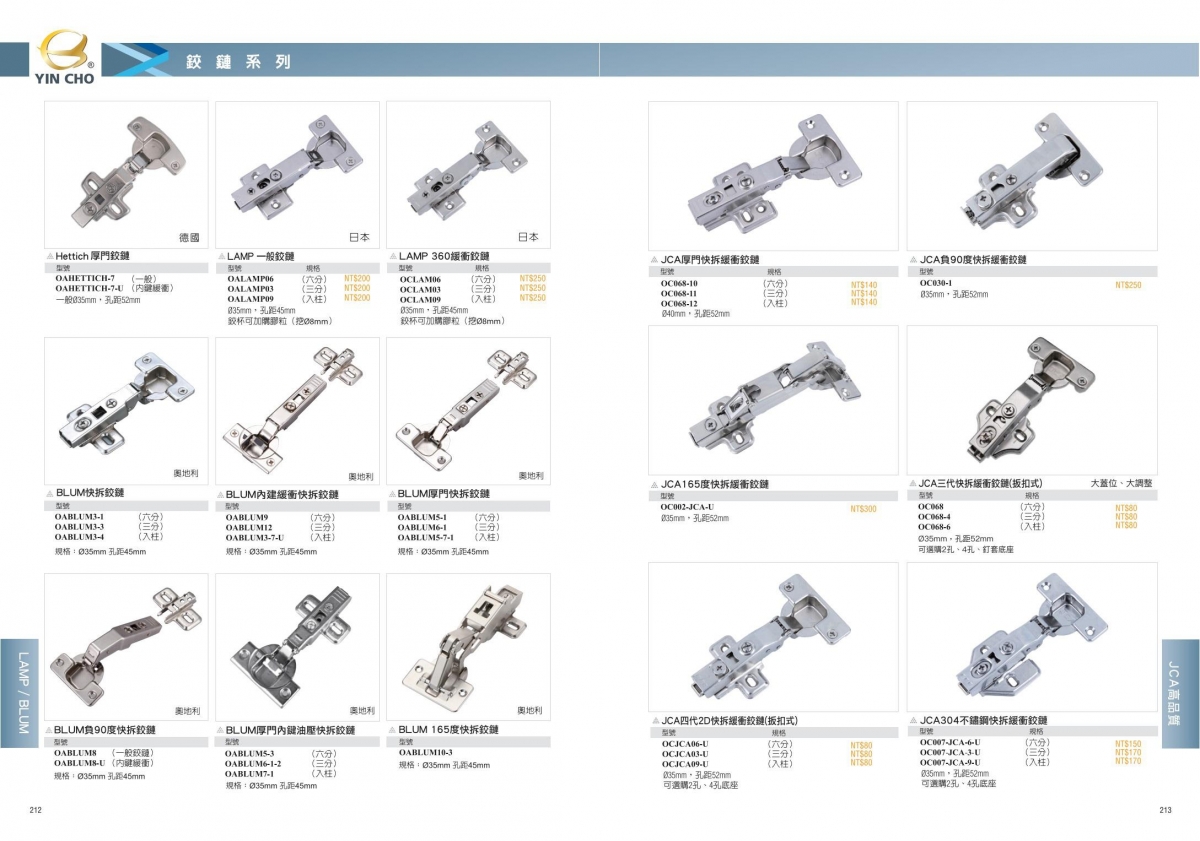Open the JCA165度快拆緩衝鉸鏈 product photo
This screenshot has height=841, width=1200.
[774, 400]
